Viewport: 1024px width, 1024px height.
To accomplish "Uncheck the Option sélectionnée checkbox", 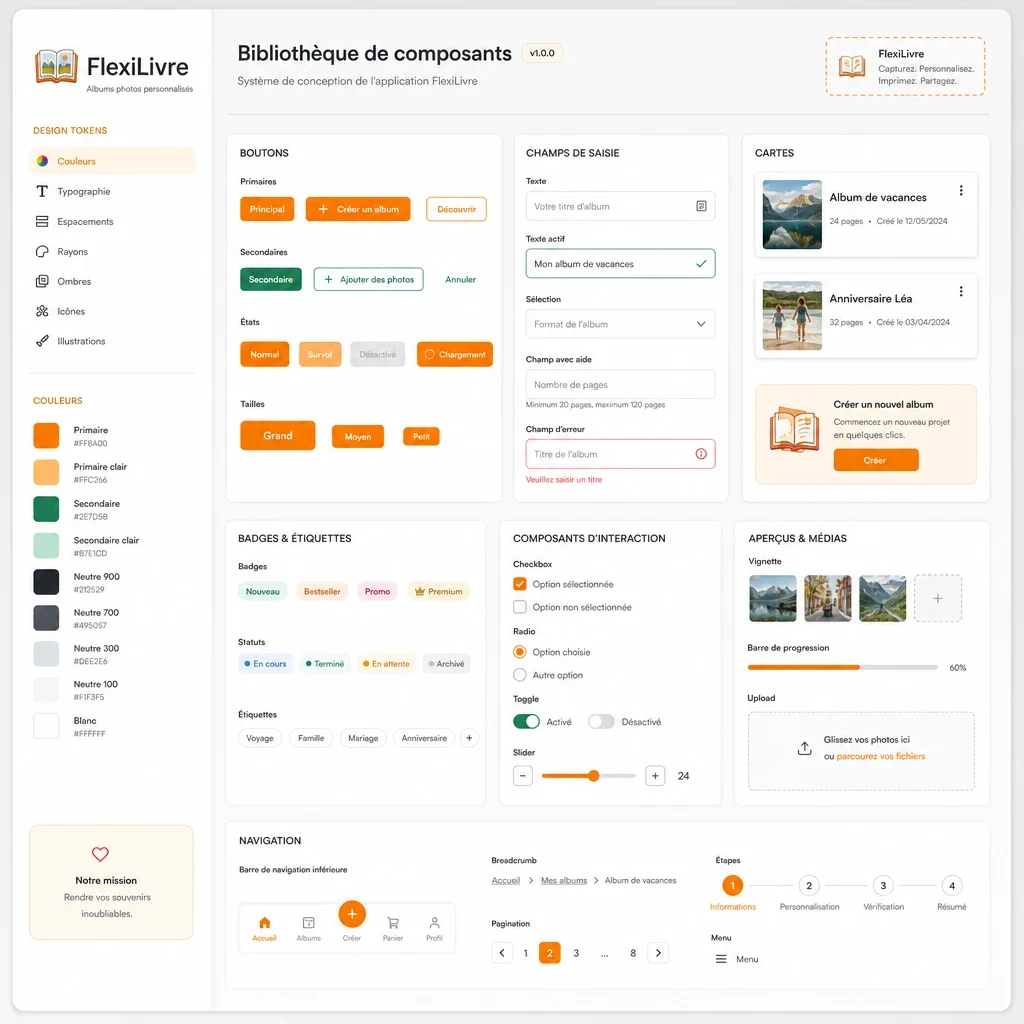I will click(520, 584).
